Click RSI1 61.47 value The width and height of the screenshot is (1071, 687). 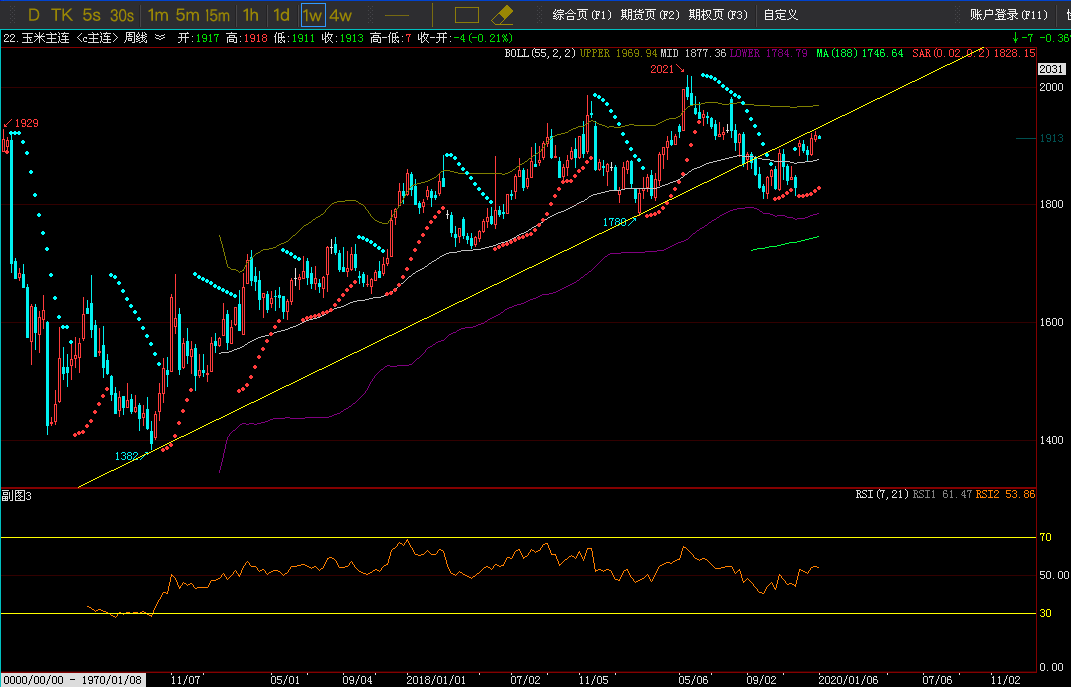click(942, 494)
